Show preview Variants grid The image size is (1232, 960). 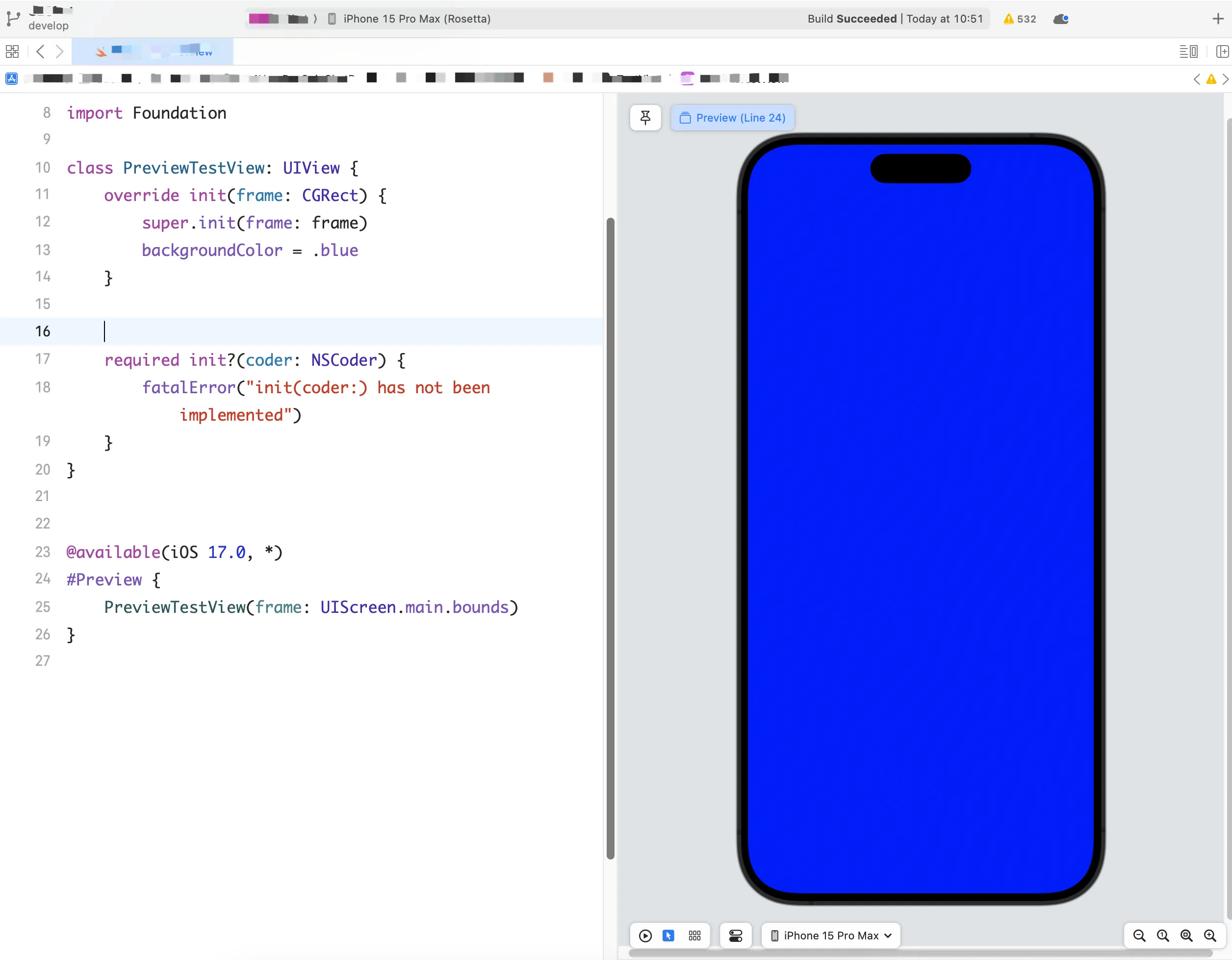coord(694,936)
